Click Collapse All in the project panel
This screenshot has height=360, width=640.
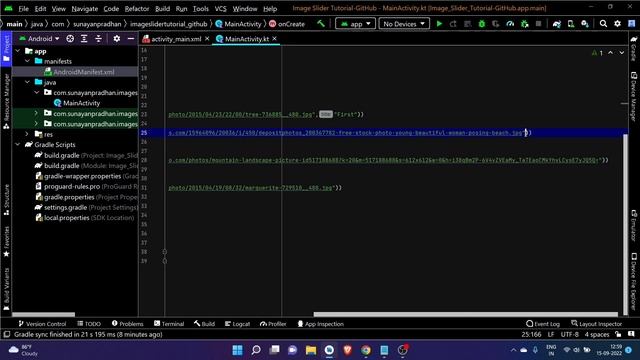[98, 38]
